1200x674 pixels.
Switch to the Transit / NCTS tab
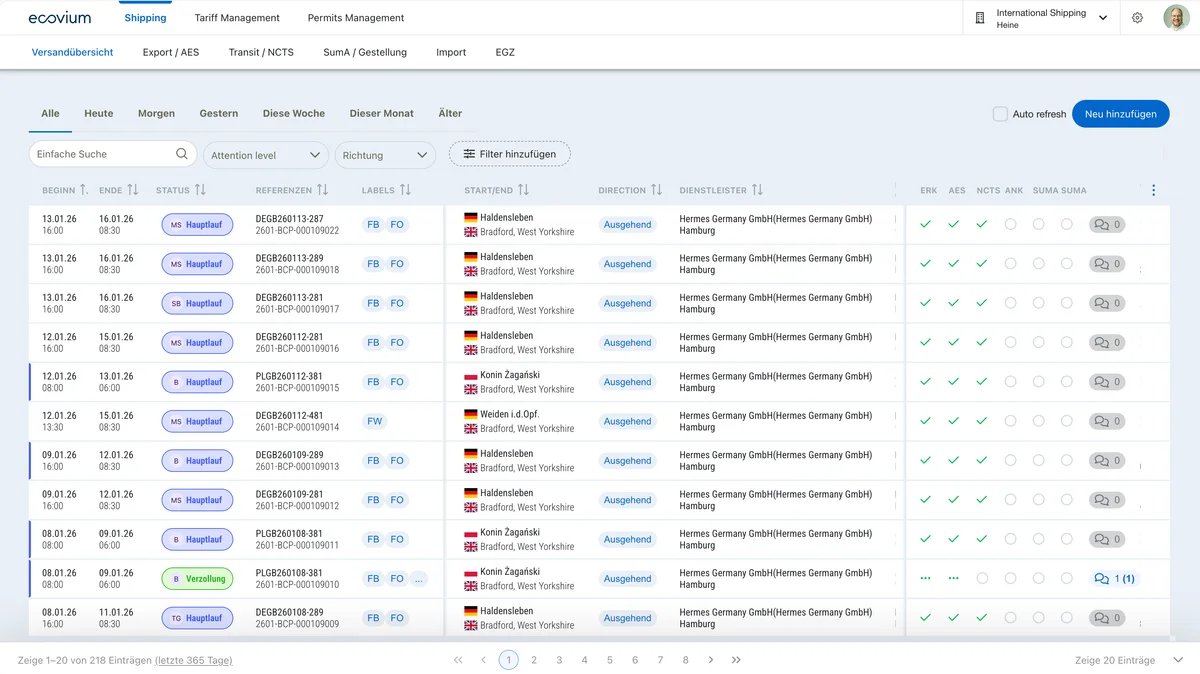pos(260,52)
